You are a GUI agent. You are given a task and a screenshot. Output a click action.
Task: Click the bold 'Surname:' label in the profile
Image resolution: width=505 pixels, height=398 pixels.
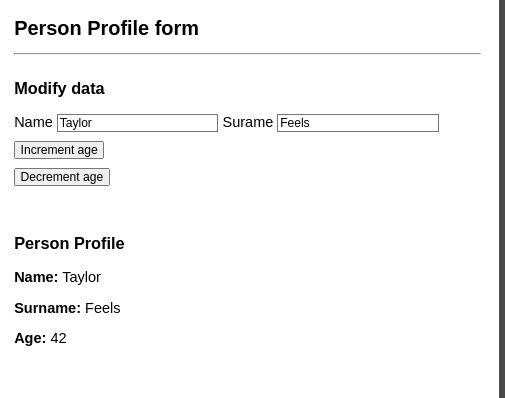click(x=48, y=308)
